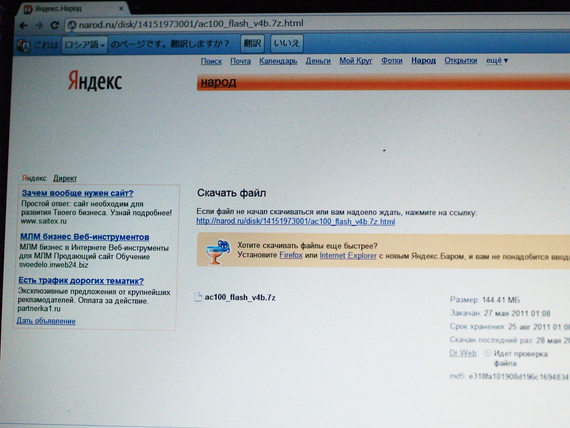Click the translate icon in the translation bar
The height and width of the screenshot is (428, 570).
[x=24, y=46]
